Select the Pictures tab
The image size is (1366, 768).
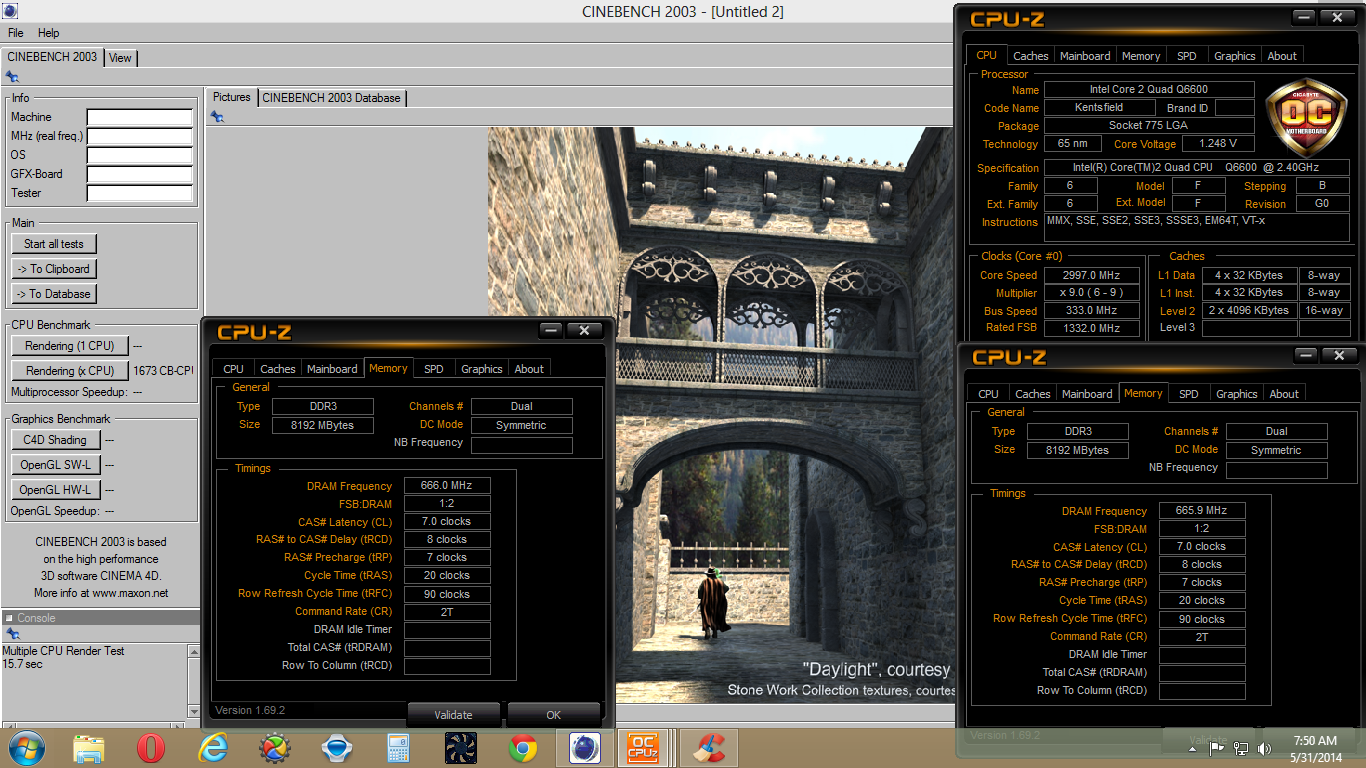[x=231, y=97]
